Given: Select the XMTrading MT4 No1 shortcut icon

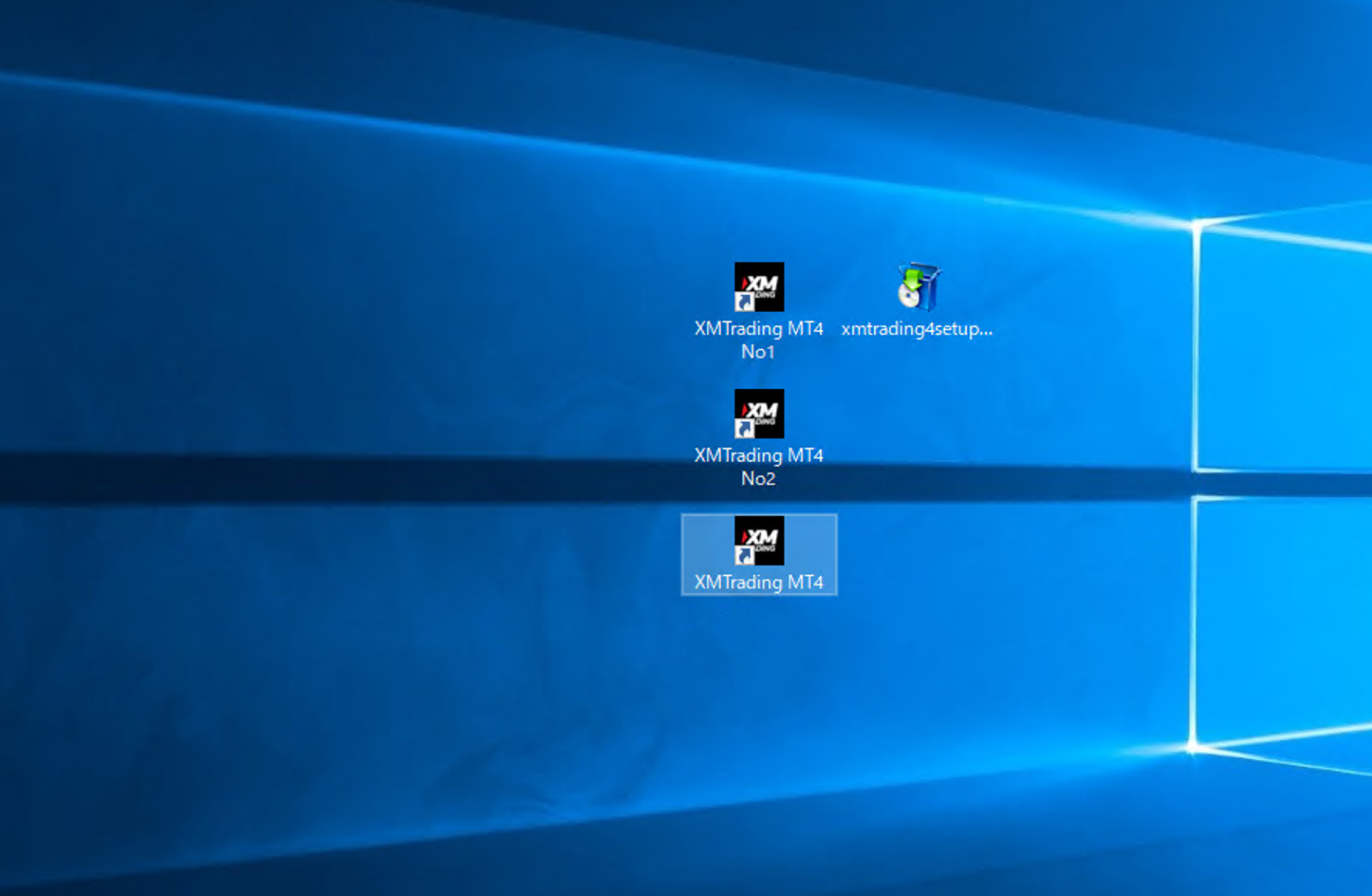Looking at the screenshot, I should pyautogui.click(x=759, y=287).
